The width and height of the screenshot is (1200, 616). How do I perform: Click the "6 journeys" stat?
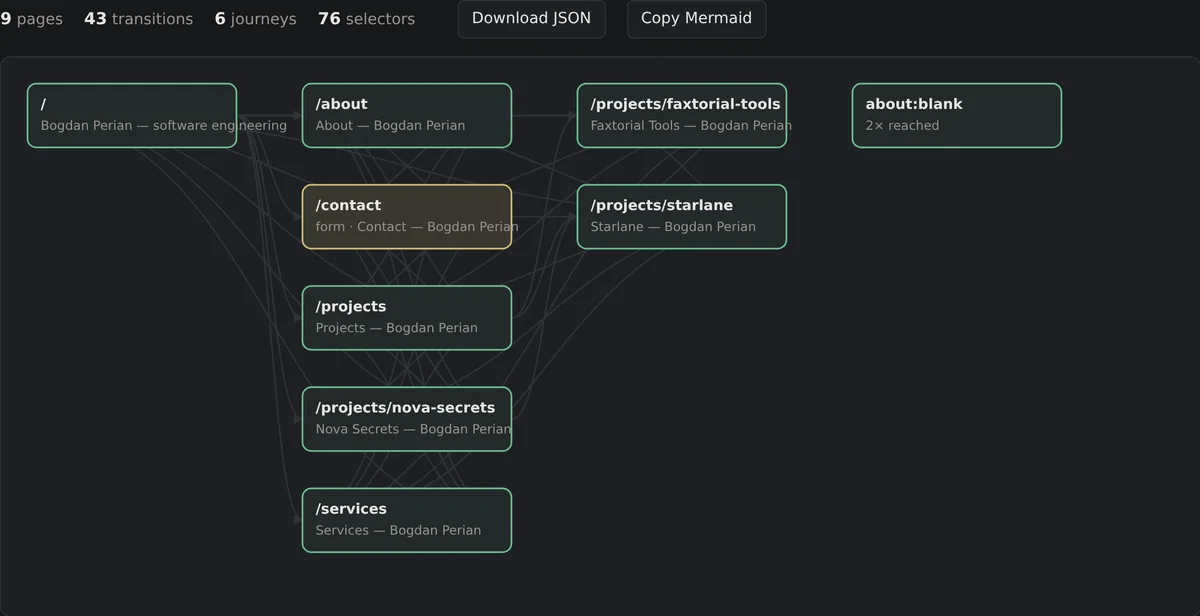[256, 19]
